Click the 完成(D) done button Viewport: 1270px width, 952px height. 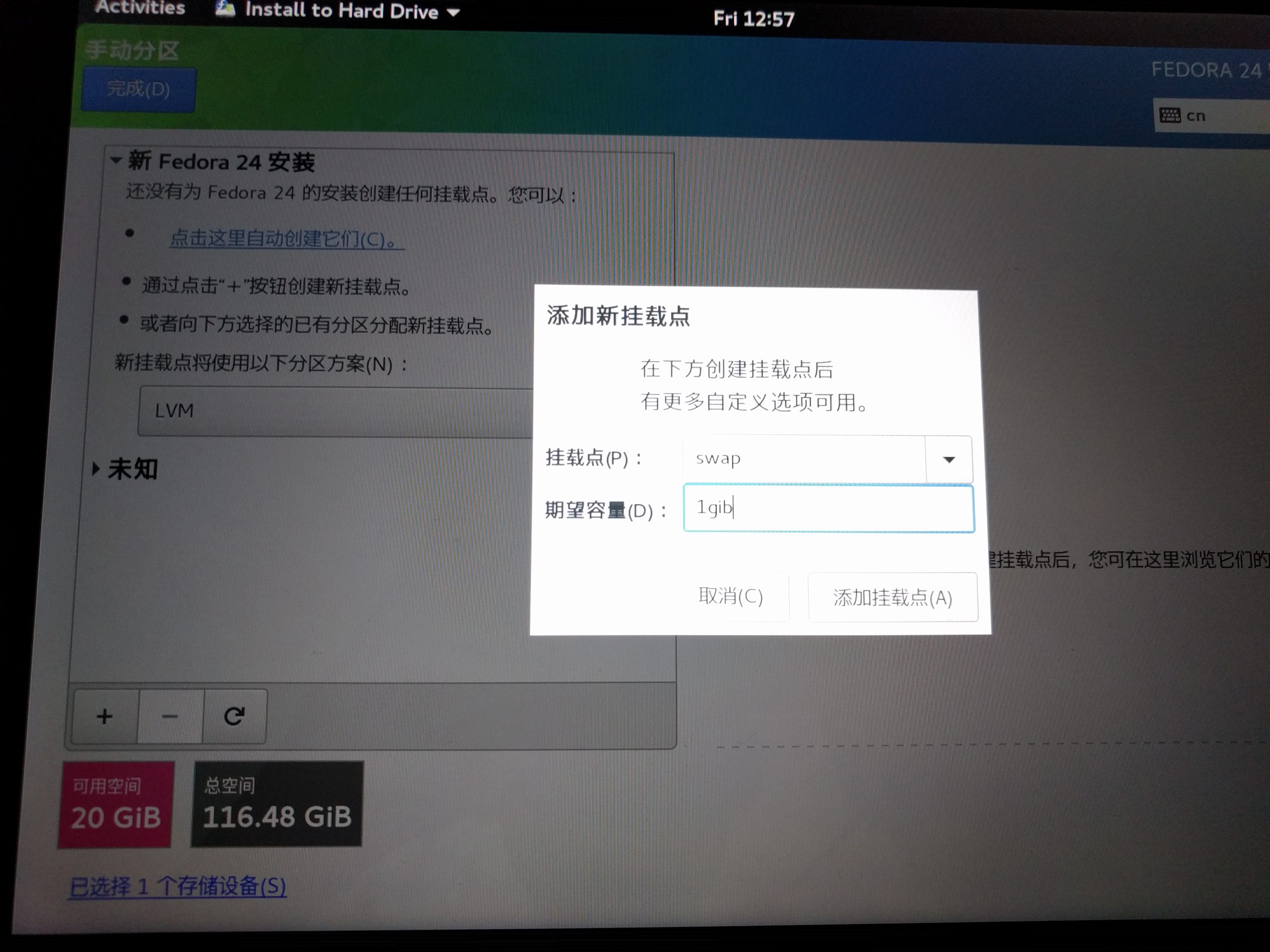pos(138,89)
